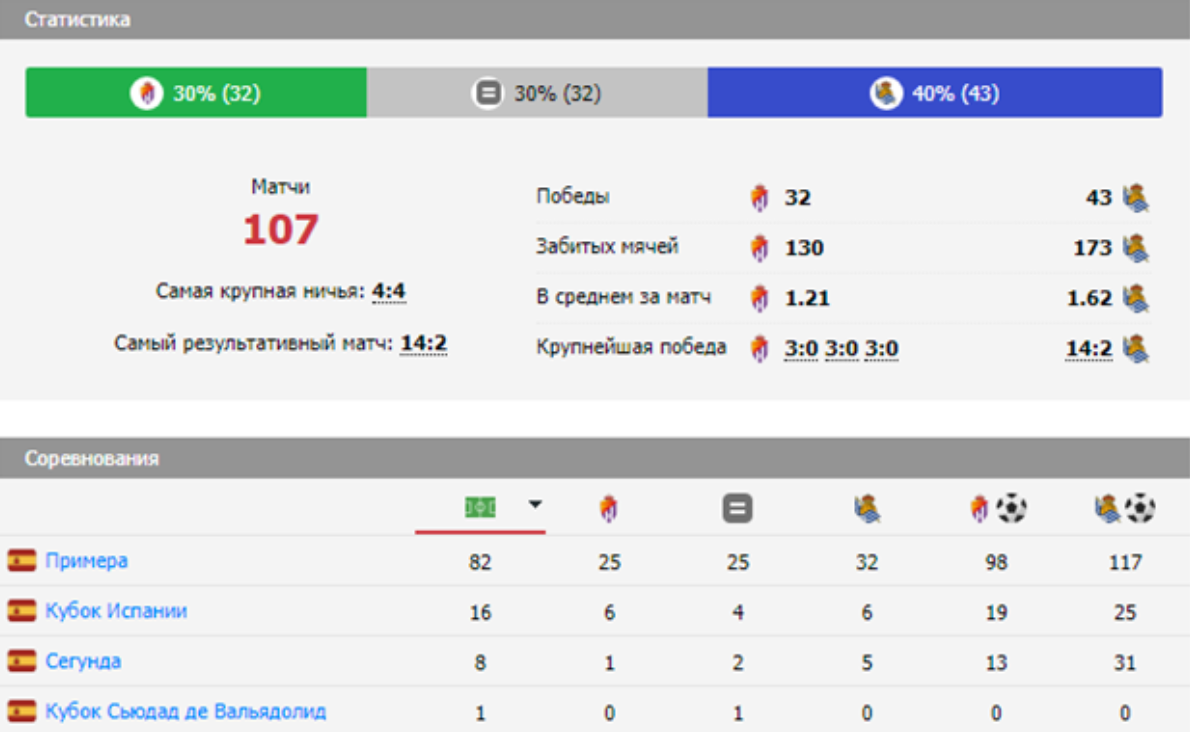Click the Spain flag beside Сегунда
Image resolution: width=1190 pixels, height=732 pixels.
click(21, 662)
